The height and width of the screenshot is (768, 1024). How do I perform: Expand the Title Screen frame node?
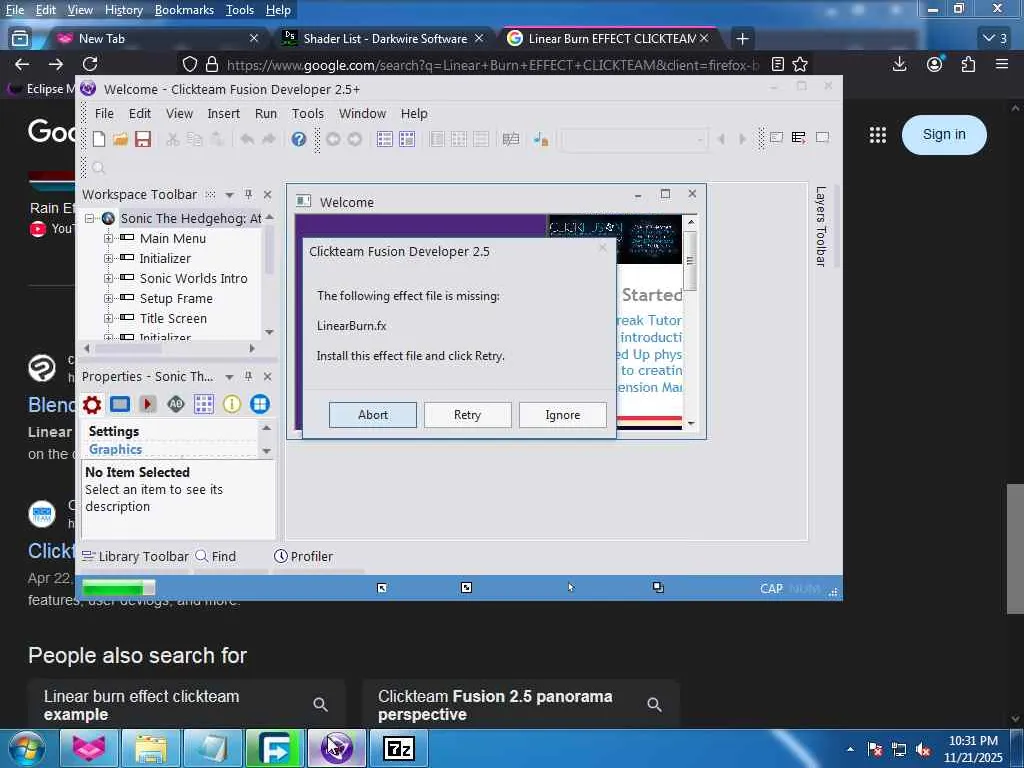[108, 318]
